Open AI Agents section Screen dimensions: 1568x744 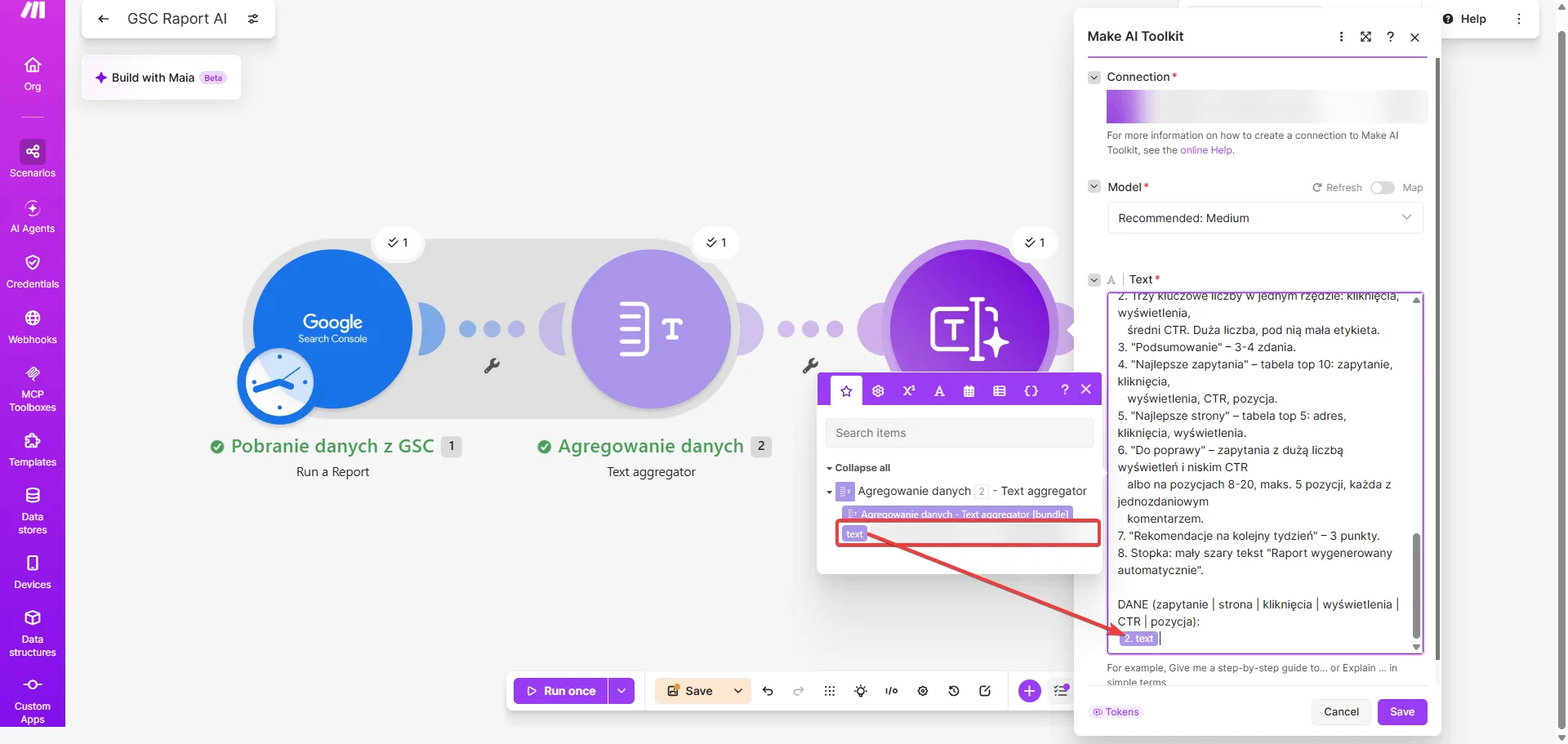[x=33, y=216]
